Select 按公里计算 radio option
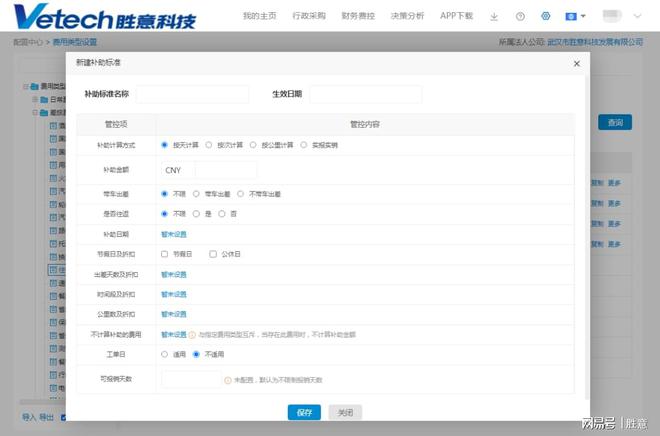Screen dimensions: 660x436 point(253,145)
